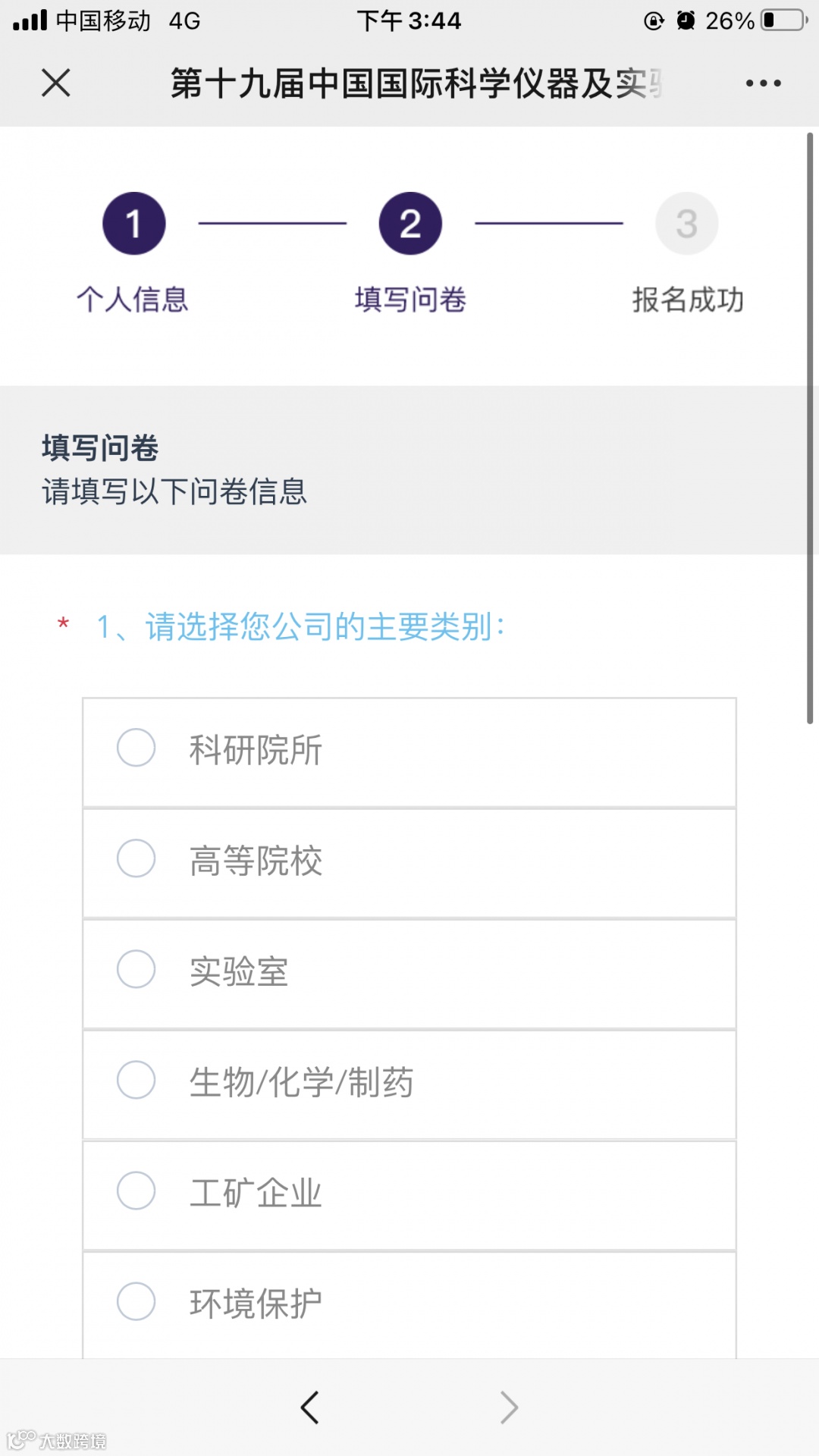819x1456 pixels.
Task: Tap the page title in header
Action: coord(417,83)
